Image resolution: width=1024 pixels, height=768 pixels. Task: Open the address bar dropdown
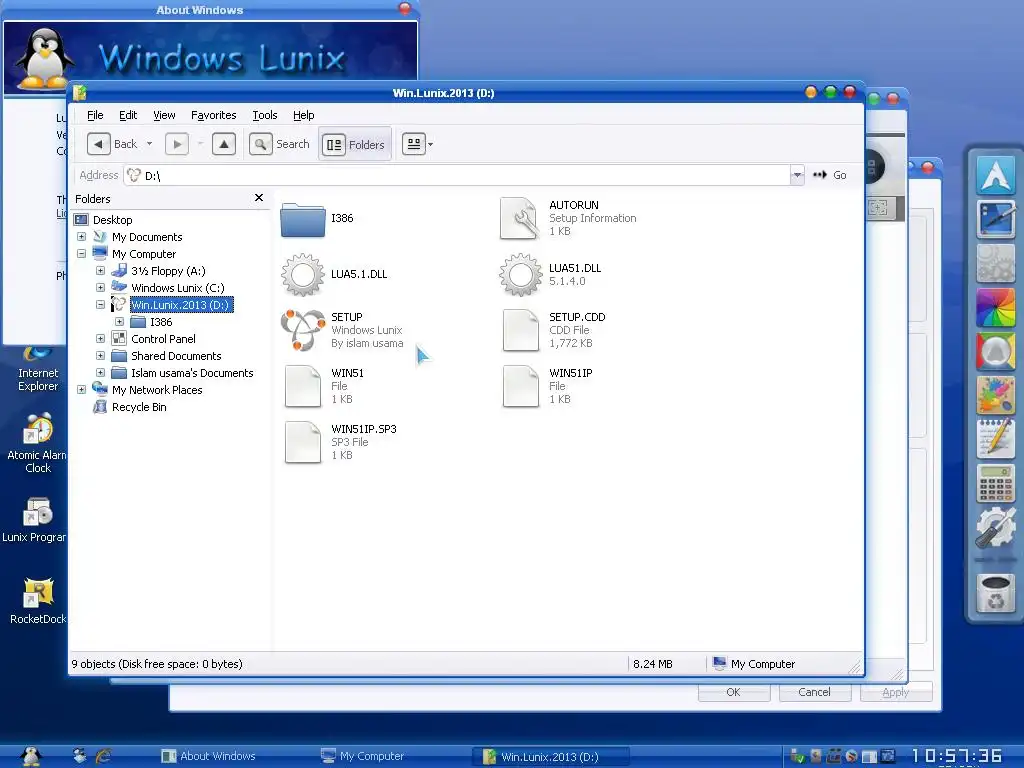pyautogui.click(x=797, y=175)
